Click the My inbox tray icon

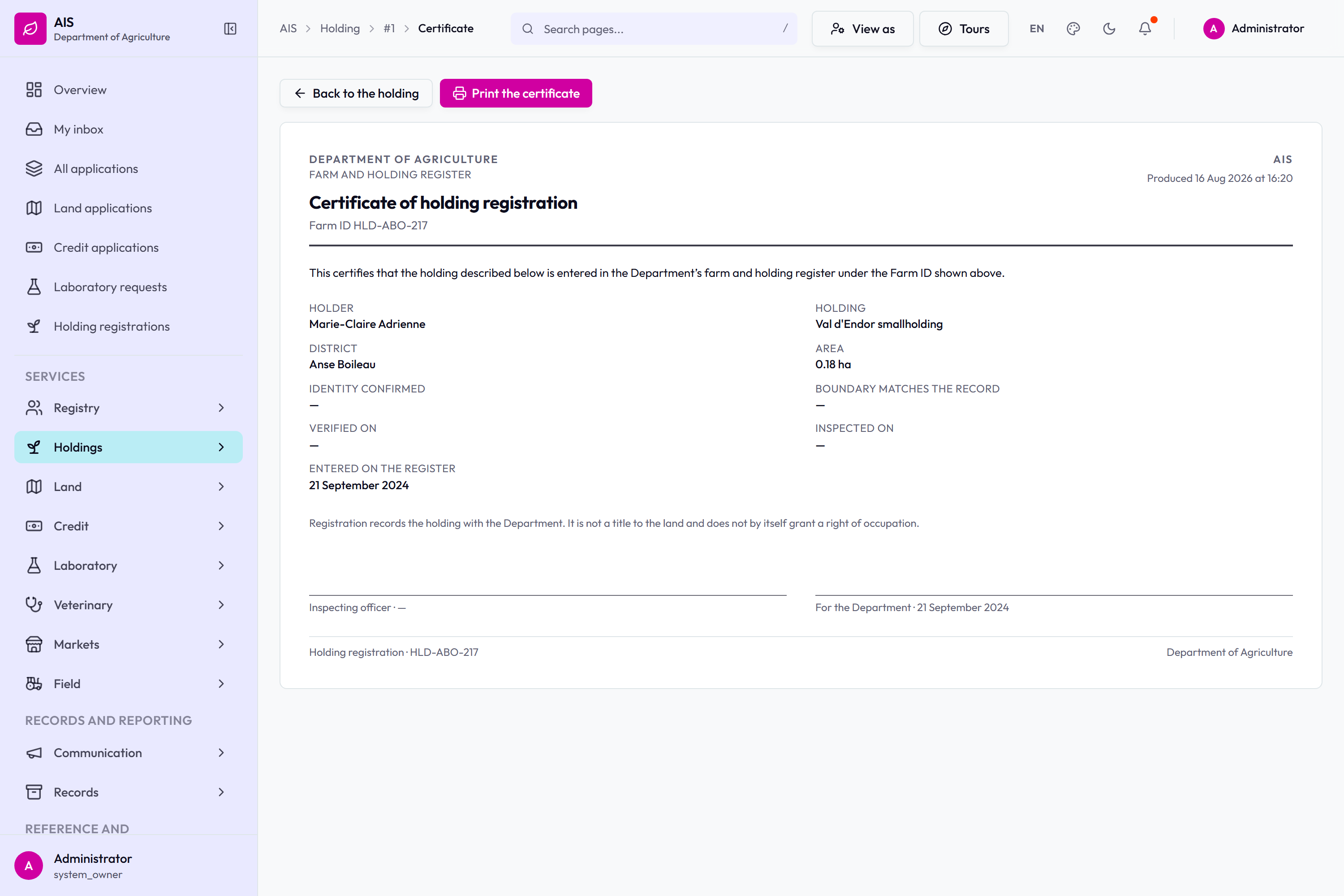point(34,129)
